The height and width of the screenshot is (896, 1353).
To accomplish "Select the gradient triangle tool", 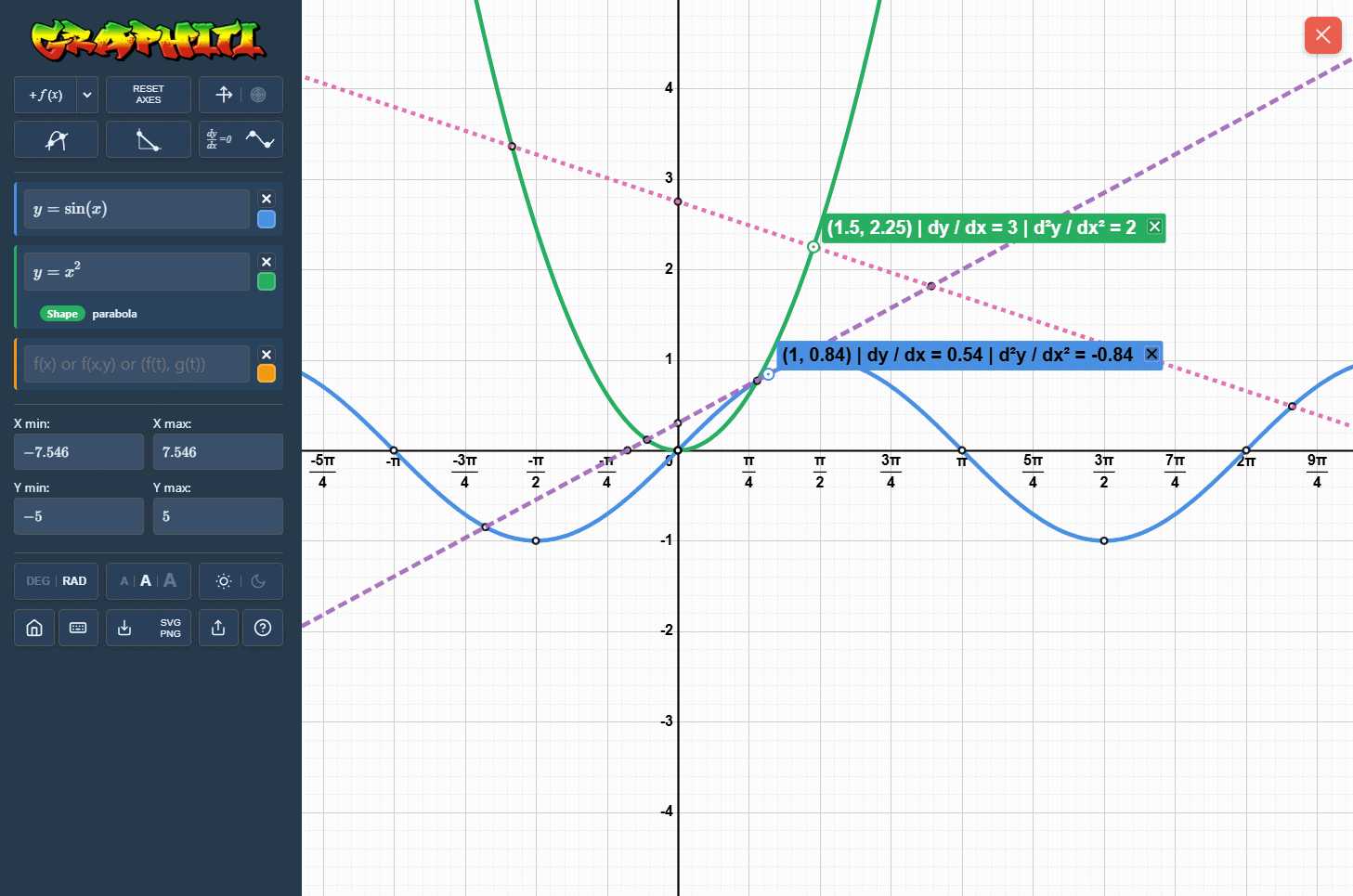I will (x=149, y=140).
